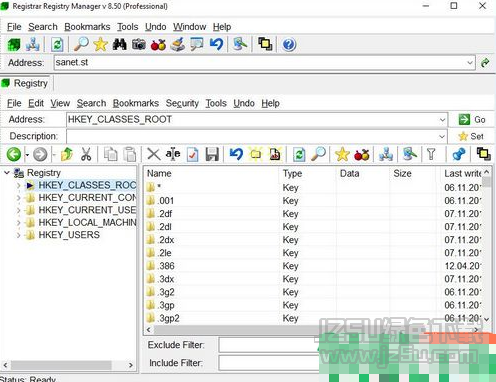Screen dimensions: 496x382
Task: Select the .386 key row
Action: (313, 266)
